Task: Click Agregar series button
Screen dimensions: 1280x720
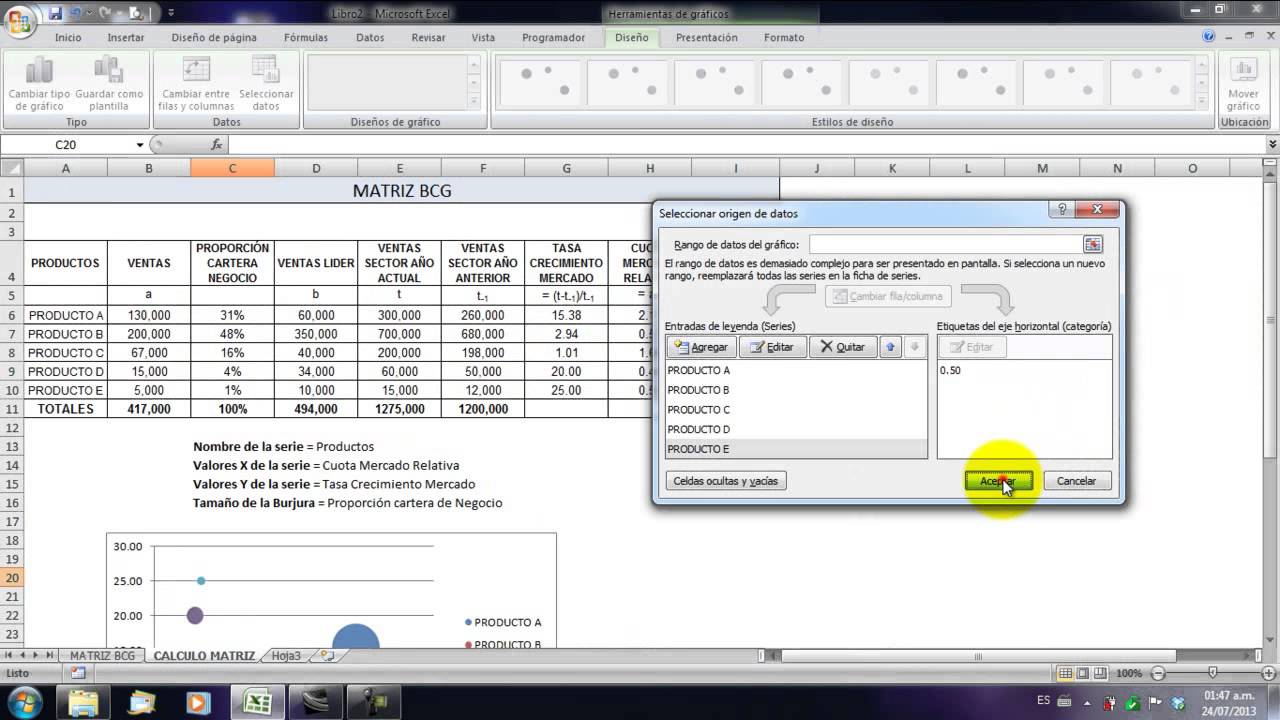Action: pyautogui.click(x=702, y=347)
